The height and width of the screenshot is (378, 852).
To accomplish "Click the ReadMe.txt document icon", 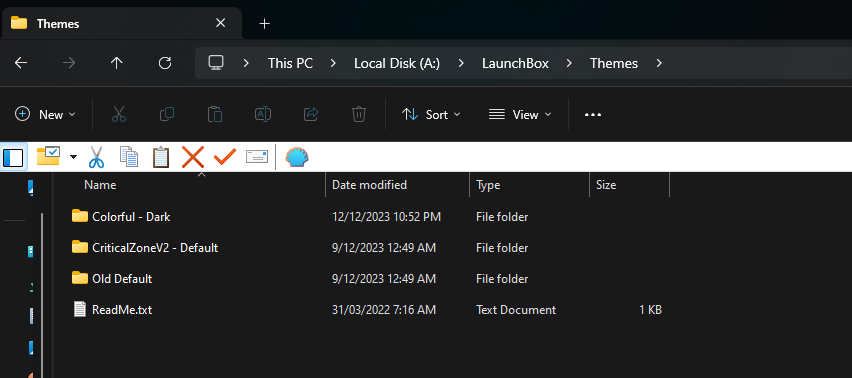I will coord(80,310).
